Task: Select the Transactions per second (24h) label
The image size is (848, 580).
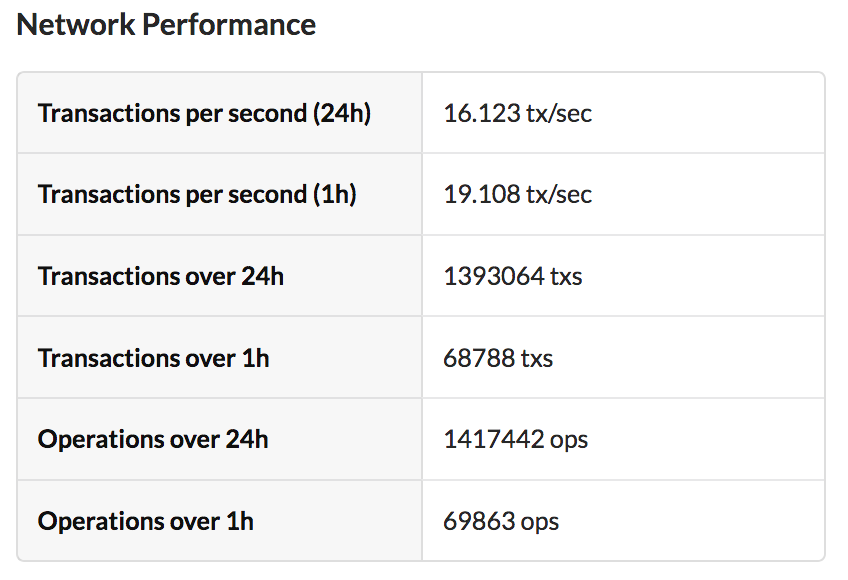Action: click(x=204, y=113)
